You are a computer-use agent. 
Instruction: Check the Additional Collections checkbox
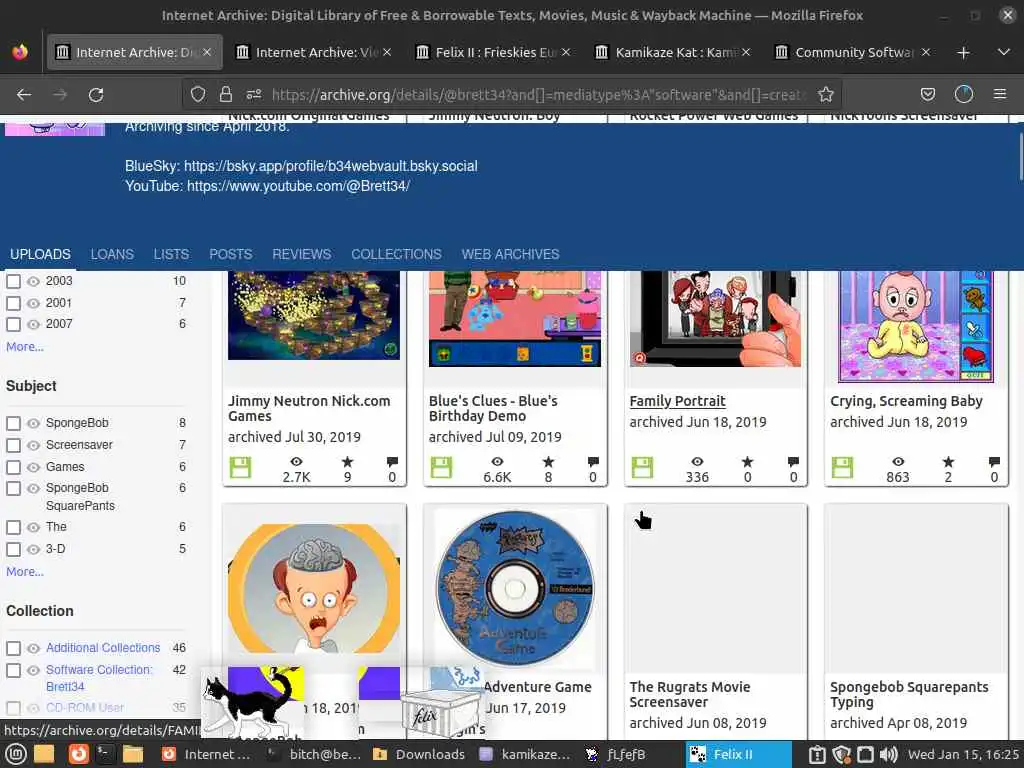tap(13, 648)
